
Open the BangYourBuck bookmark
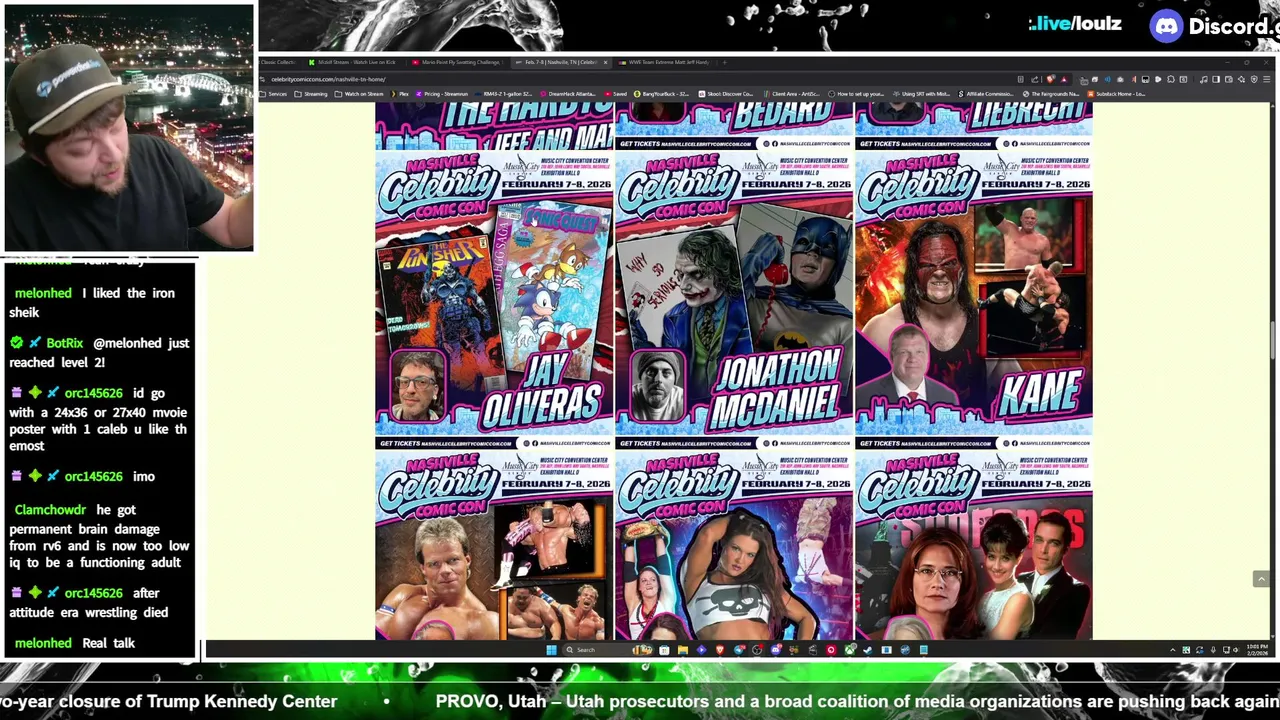661,94
